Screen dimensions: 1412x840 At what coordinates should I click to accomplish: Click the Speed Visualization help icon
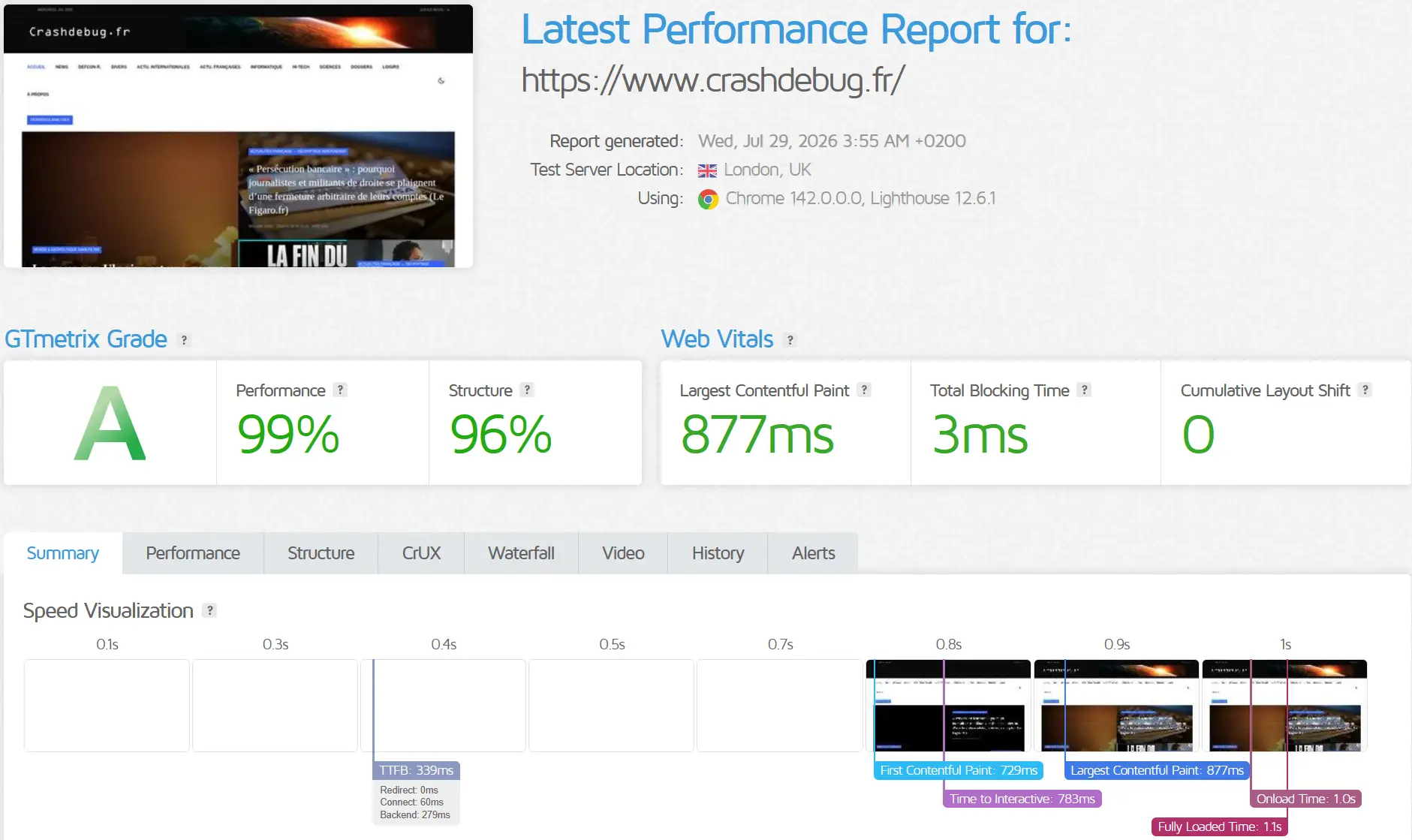click(210, 610)
